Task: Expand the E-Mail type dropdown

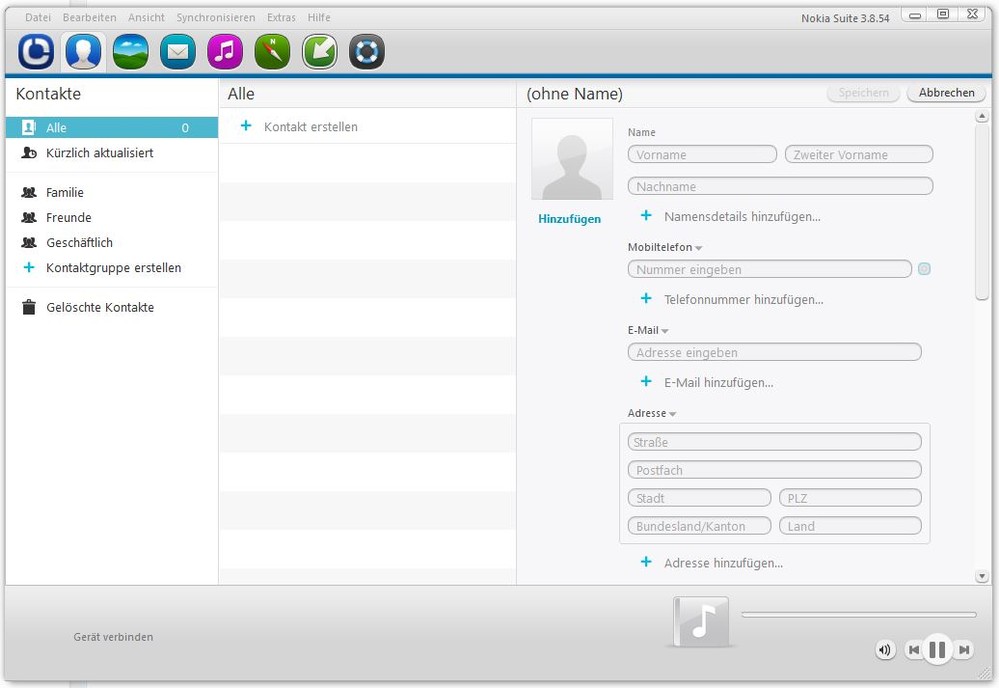Action: coord(665,331)
